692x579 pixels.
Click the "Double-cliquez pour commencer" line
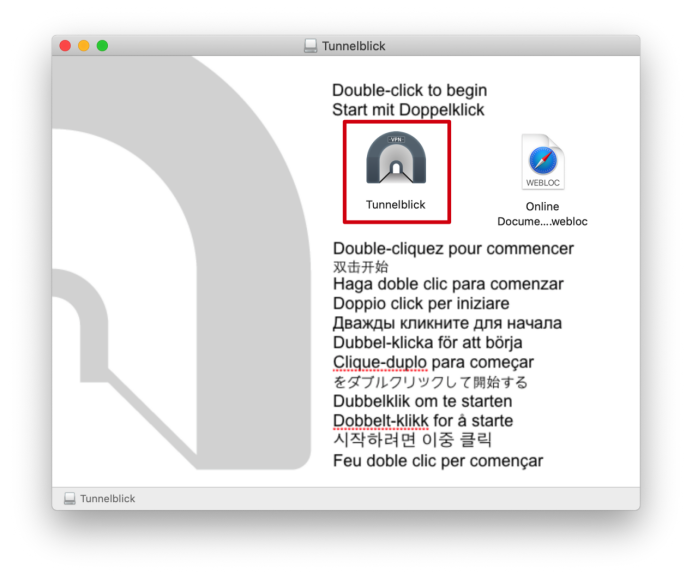click(453, 248)
